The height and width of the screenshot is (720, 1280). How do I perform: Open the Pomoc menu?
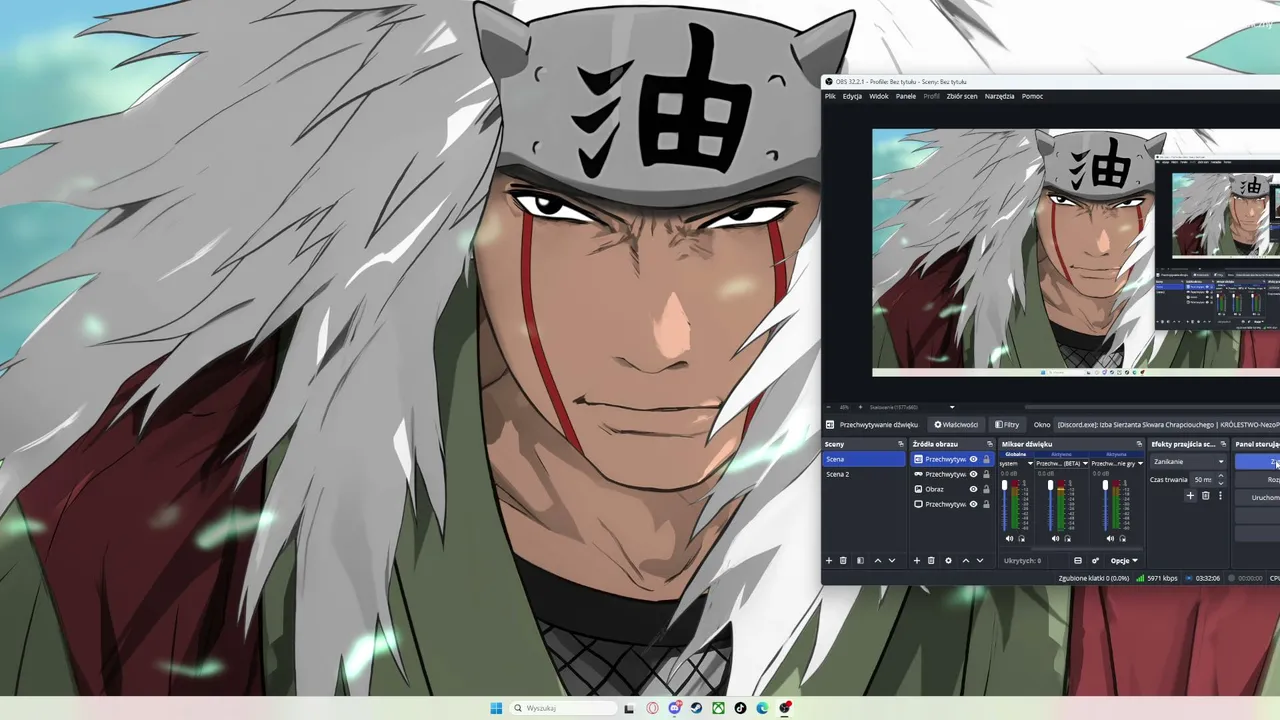(x=1032, y=97)
